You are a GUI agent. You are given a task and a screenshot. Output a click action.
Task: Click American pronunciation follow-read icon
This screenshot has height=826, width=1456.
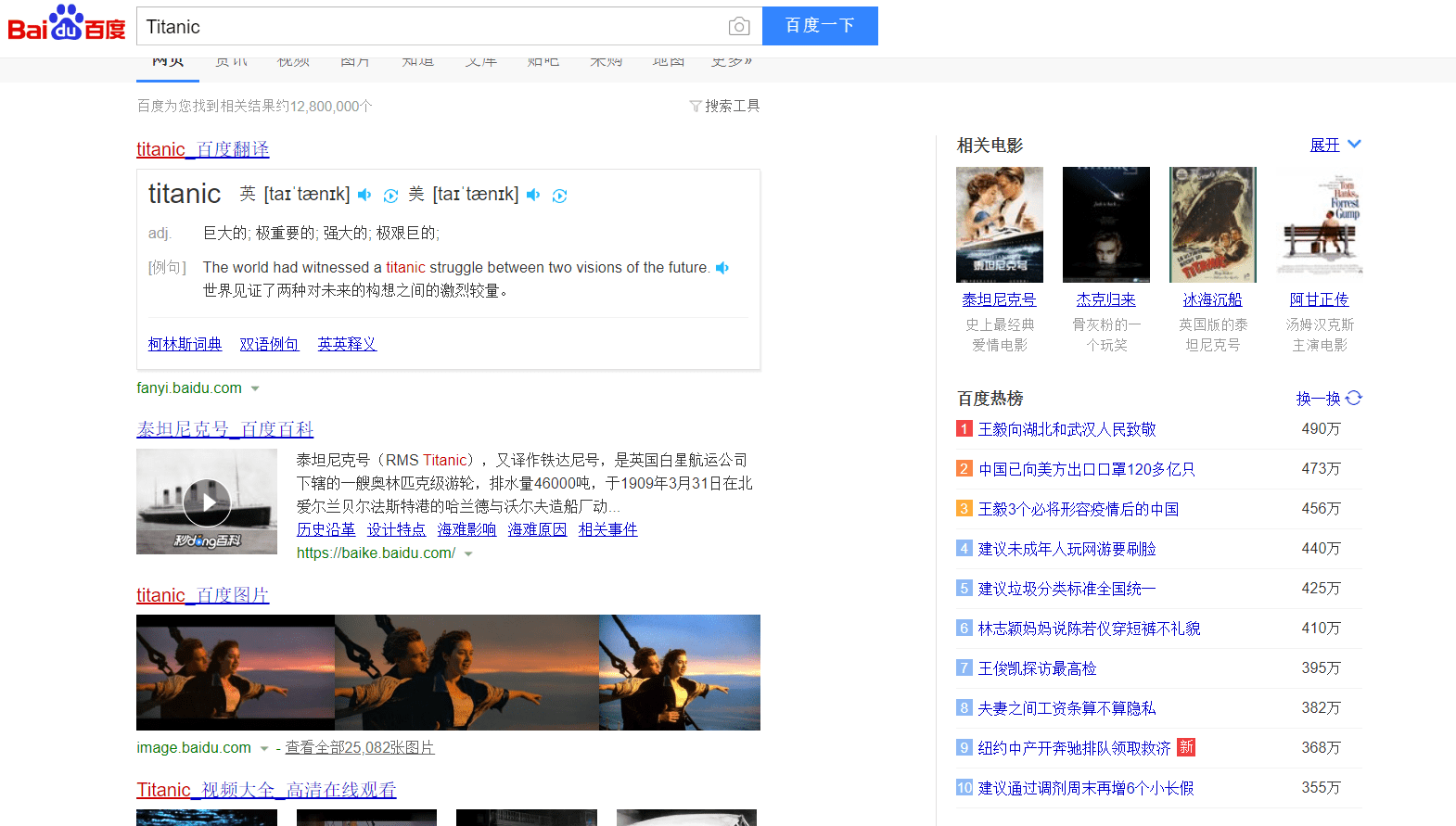coord(559,196)
